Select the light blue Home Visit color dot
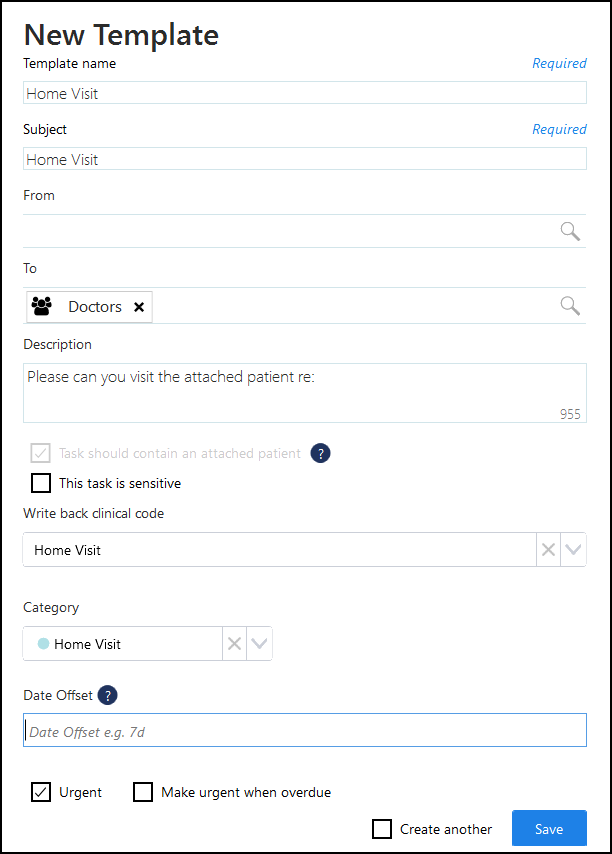 pyautogui.click(x=44, y=644)
